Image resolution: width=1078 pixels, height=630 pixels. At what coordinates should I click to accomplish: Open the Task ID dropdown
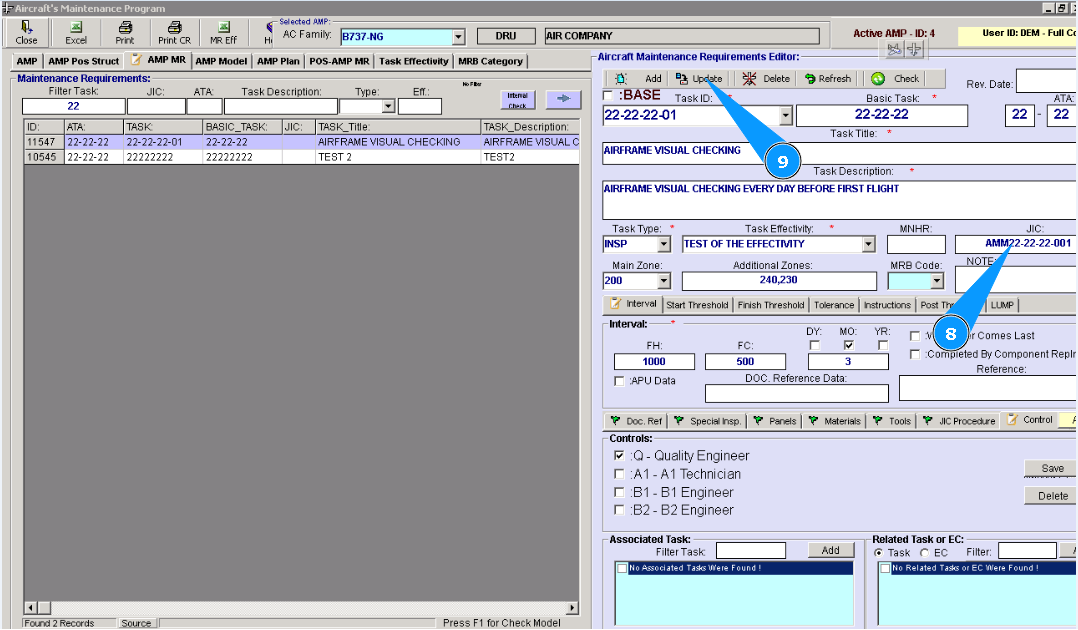point(786,116)
